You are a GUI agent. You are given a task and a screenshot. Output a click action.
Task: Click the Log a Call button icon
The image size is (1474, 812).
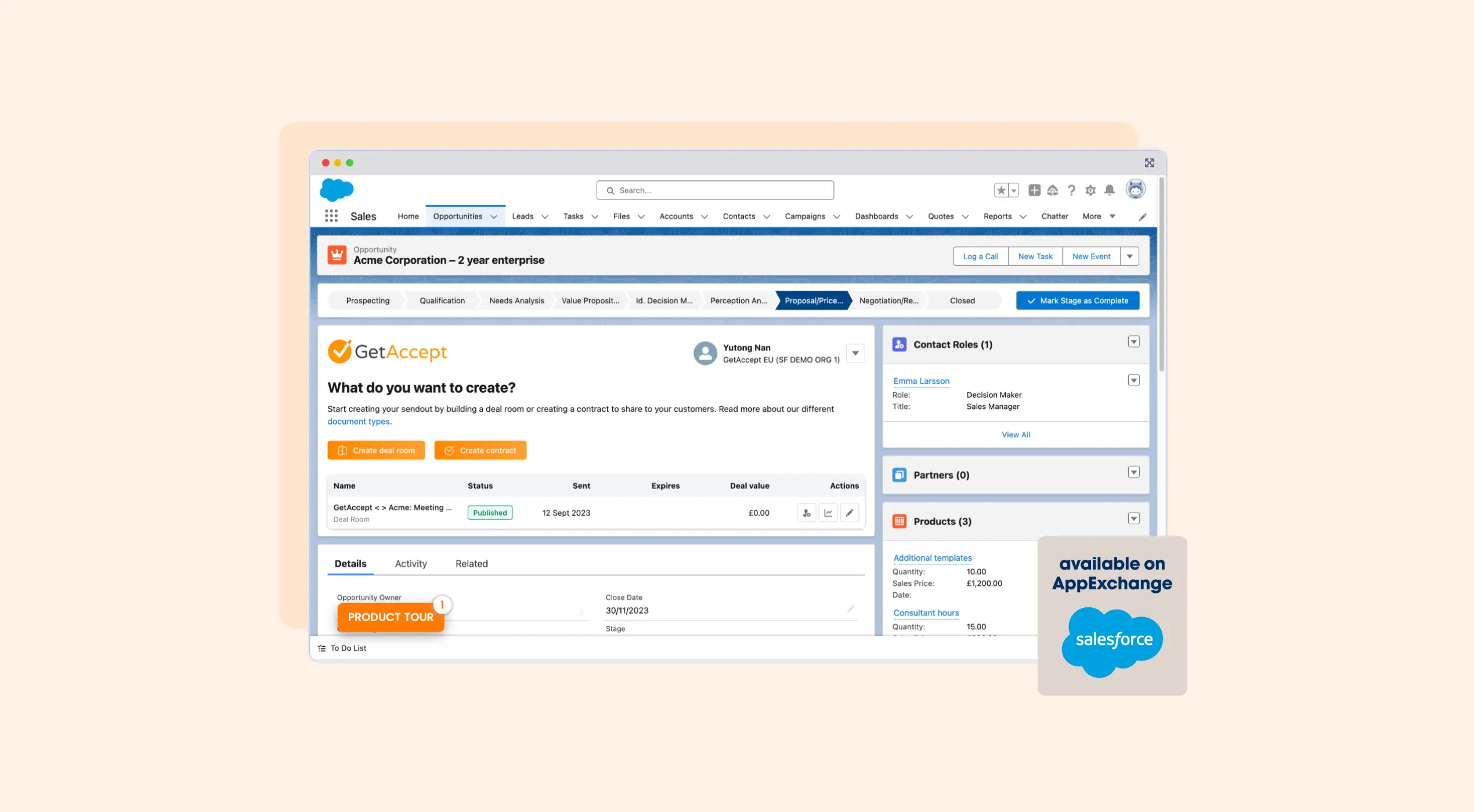pyautogui.click(x=980, y=256)
